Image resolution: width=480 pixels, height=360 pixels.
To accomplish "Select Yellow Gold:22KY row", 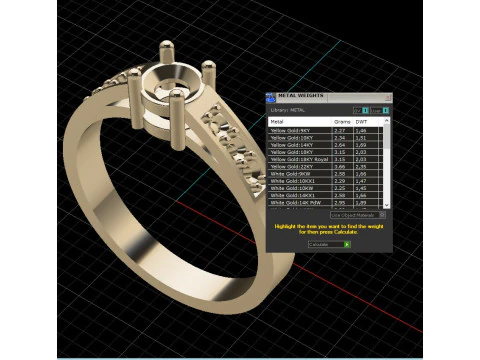I will pos(326,167).
